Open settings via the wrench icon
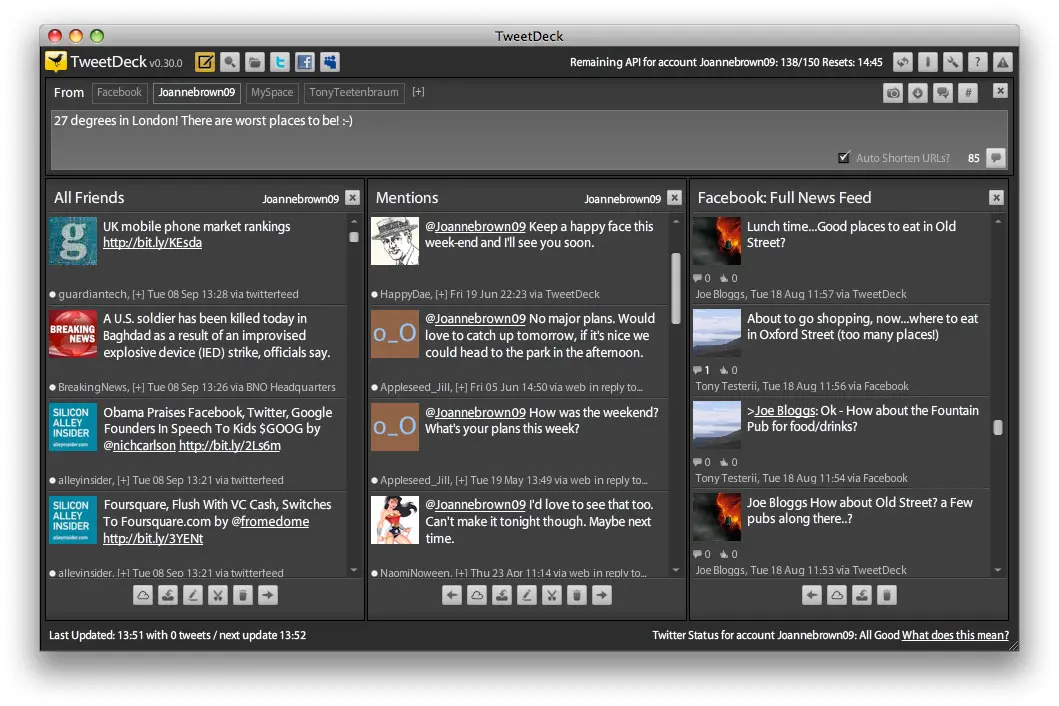1059x706 pixels. (953, 62)
